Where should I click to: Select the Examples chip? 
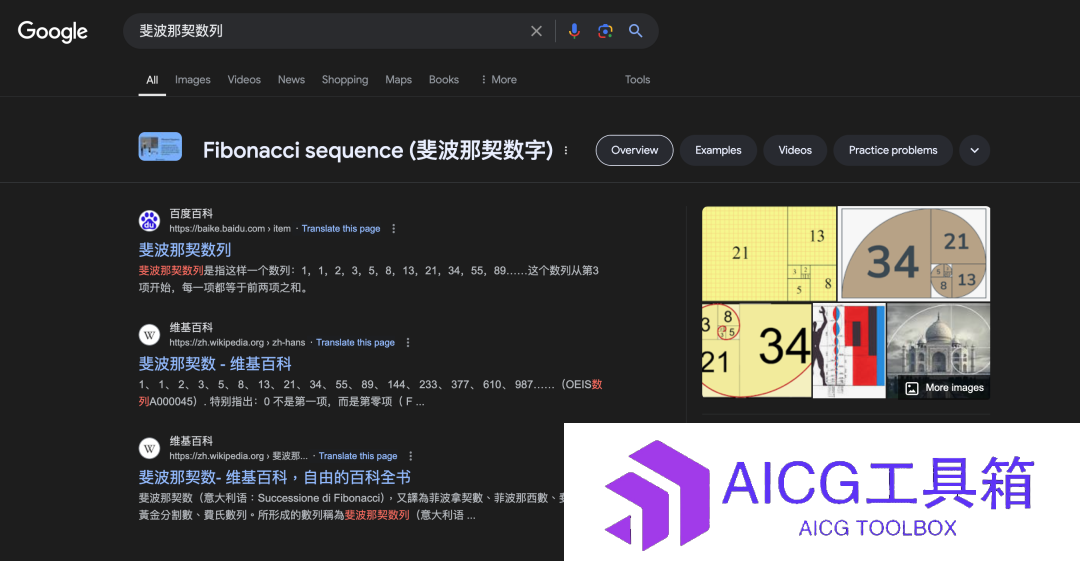[x=718, y=150]
